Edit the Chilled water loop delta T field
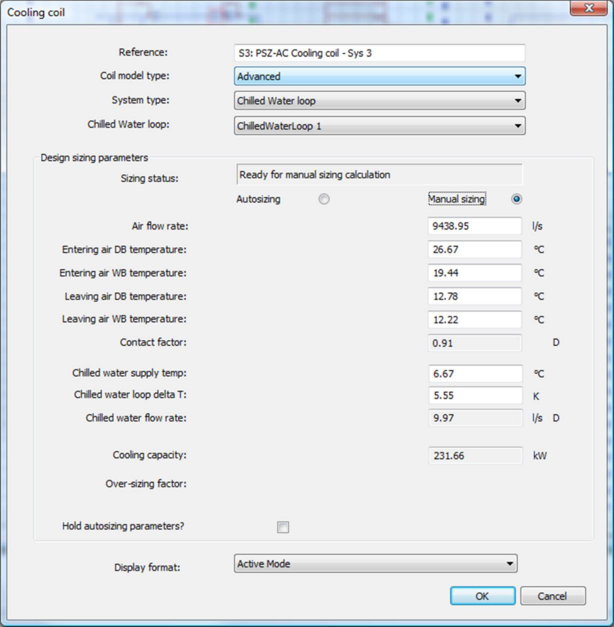Screen dimensions: 614x627 click(475, 396)
